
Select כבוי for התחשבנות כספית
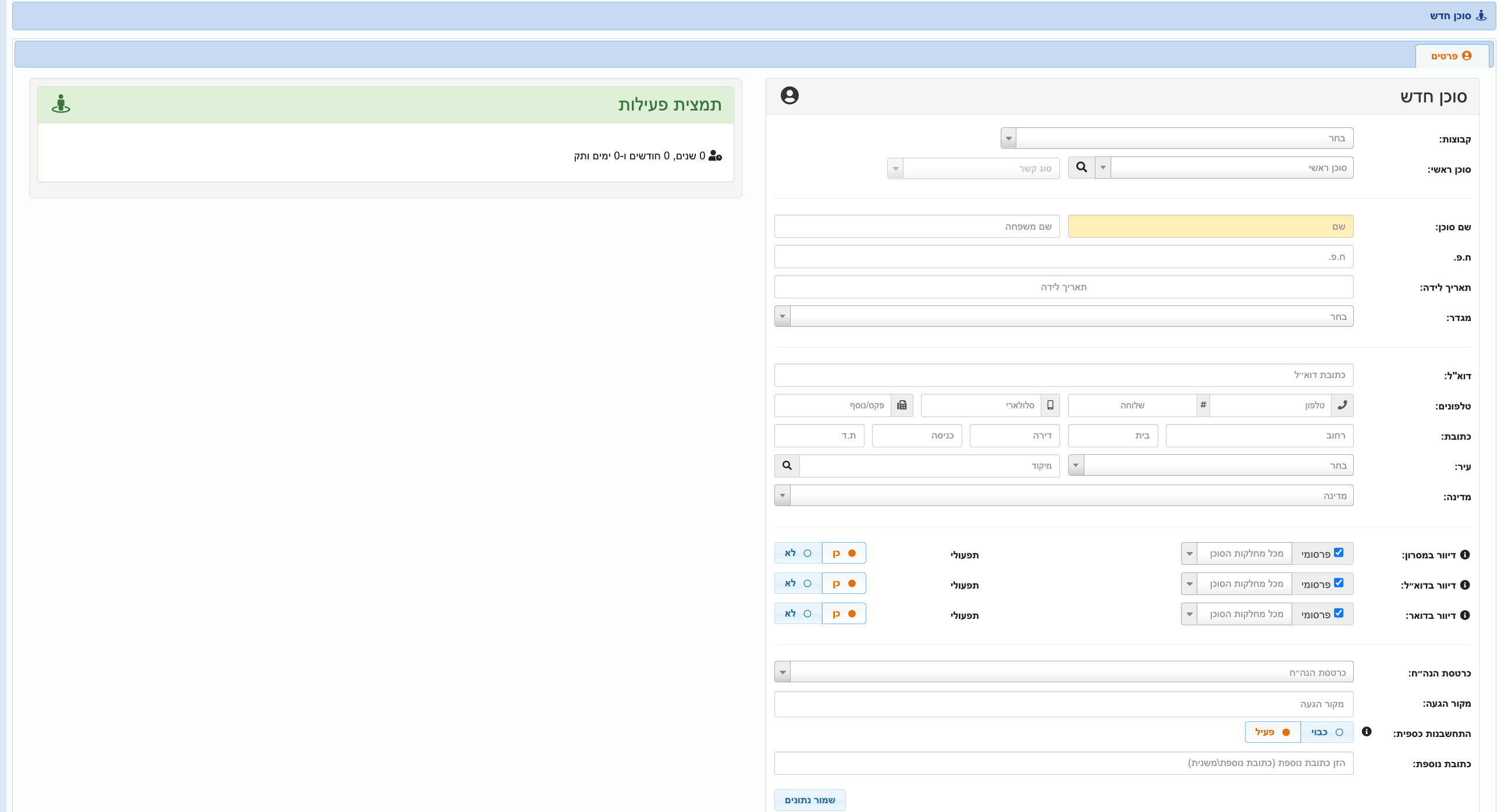(x=1327, y=732)
